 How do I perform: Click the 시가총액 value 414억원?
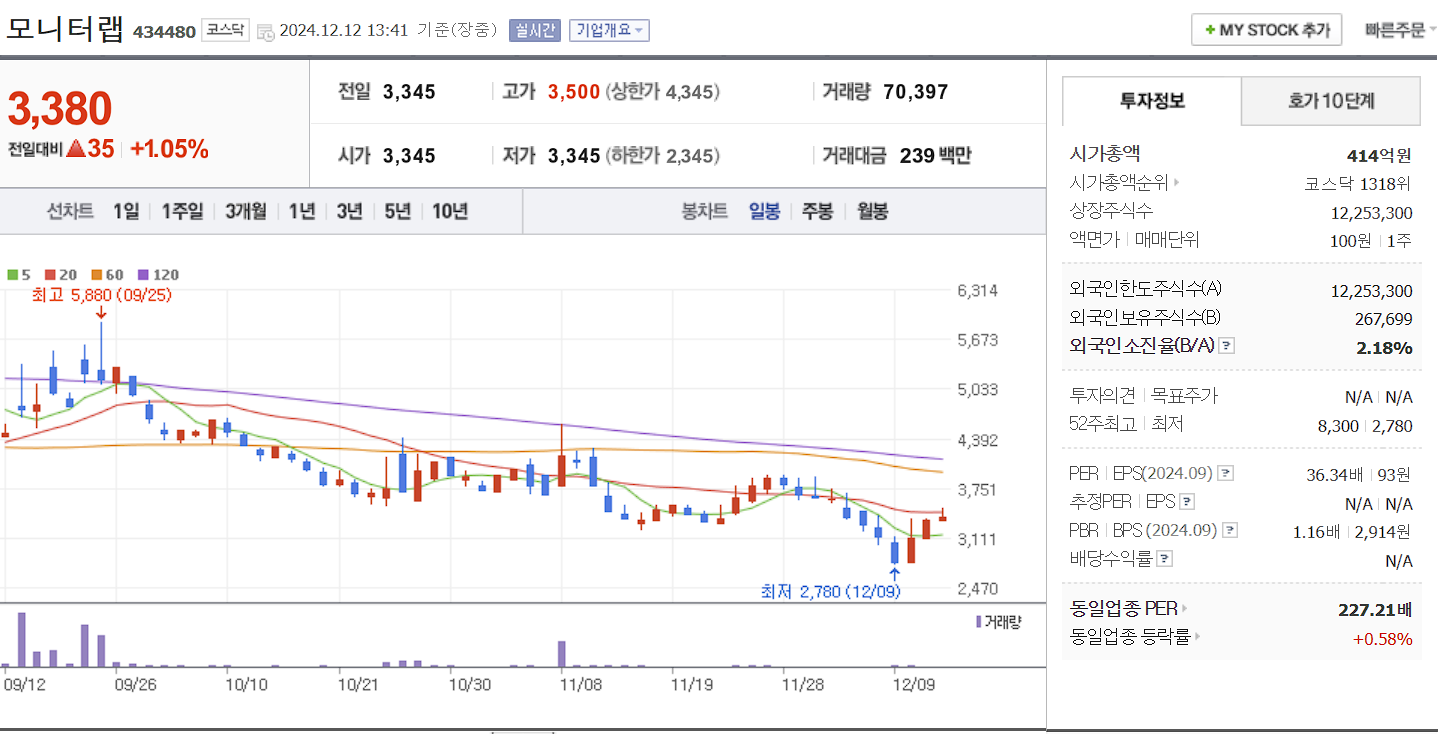pyautogui.click(x=1379, y=155)
